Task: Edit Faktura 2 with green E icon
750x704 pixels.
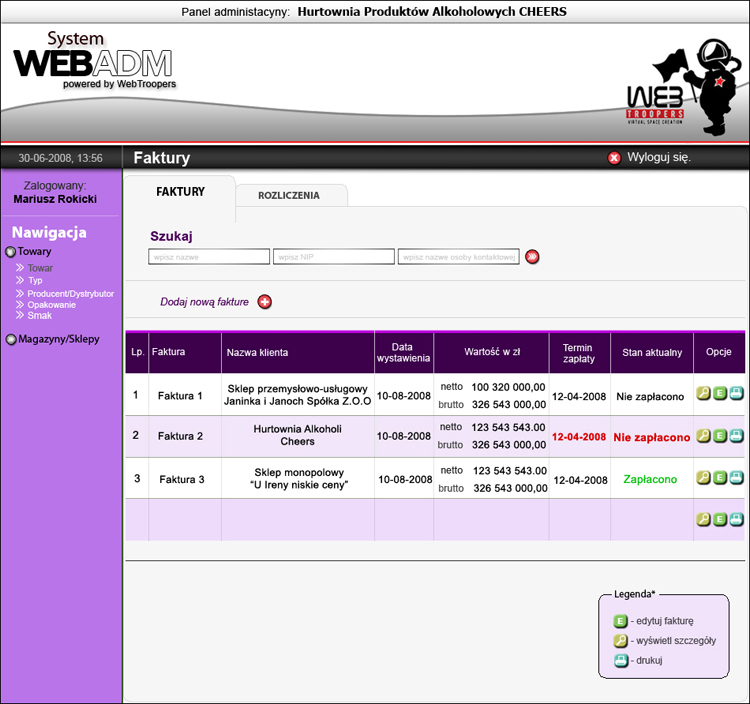Action: click(719, 436)
